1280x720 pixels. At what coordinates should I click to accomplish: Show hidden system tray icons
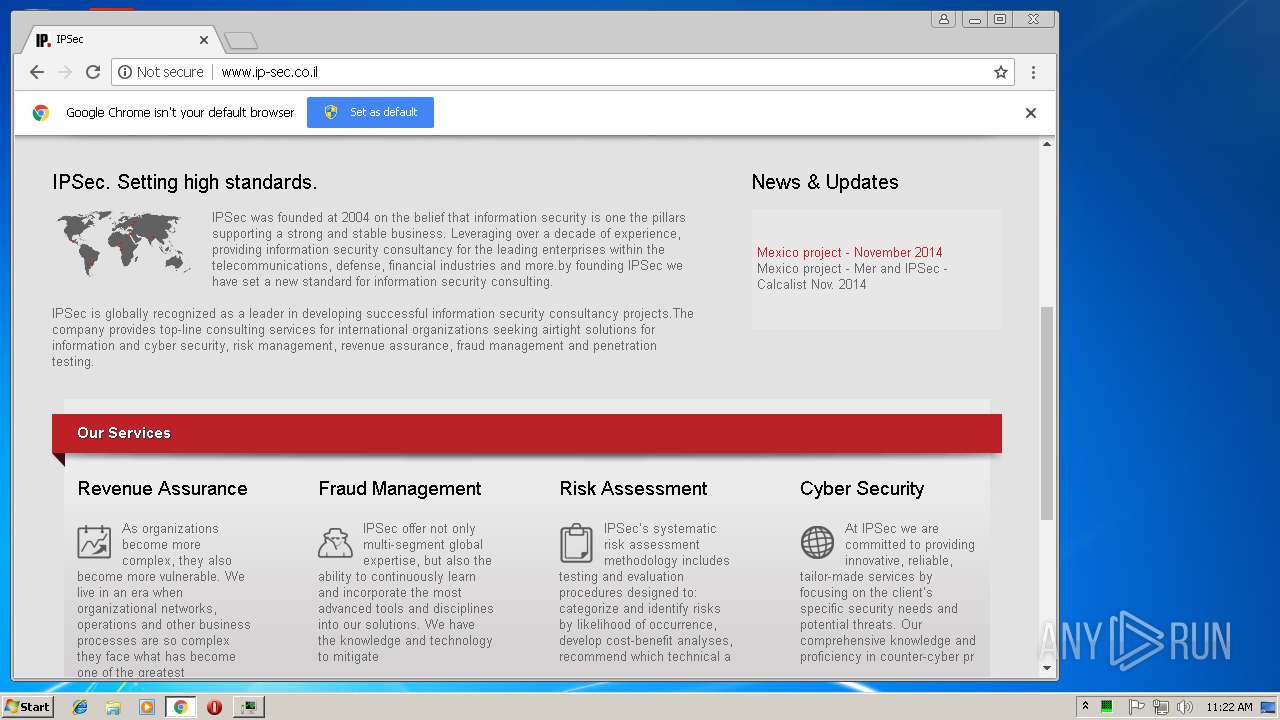[1085, 707]
